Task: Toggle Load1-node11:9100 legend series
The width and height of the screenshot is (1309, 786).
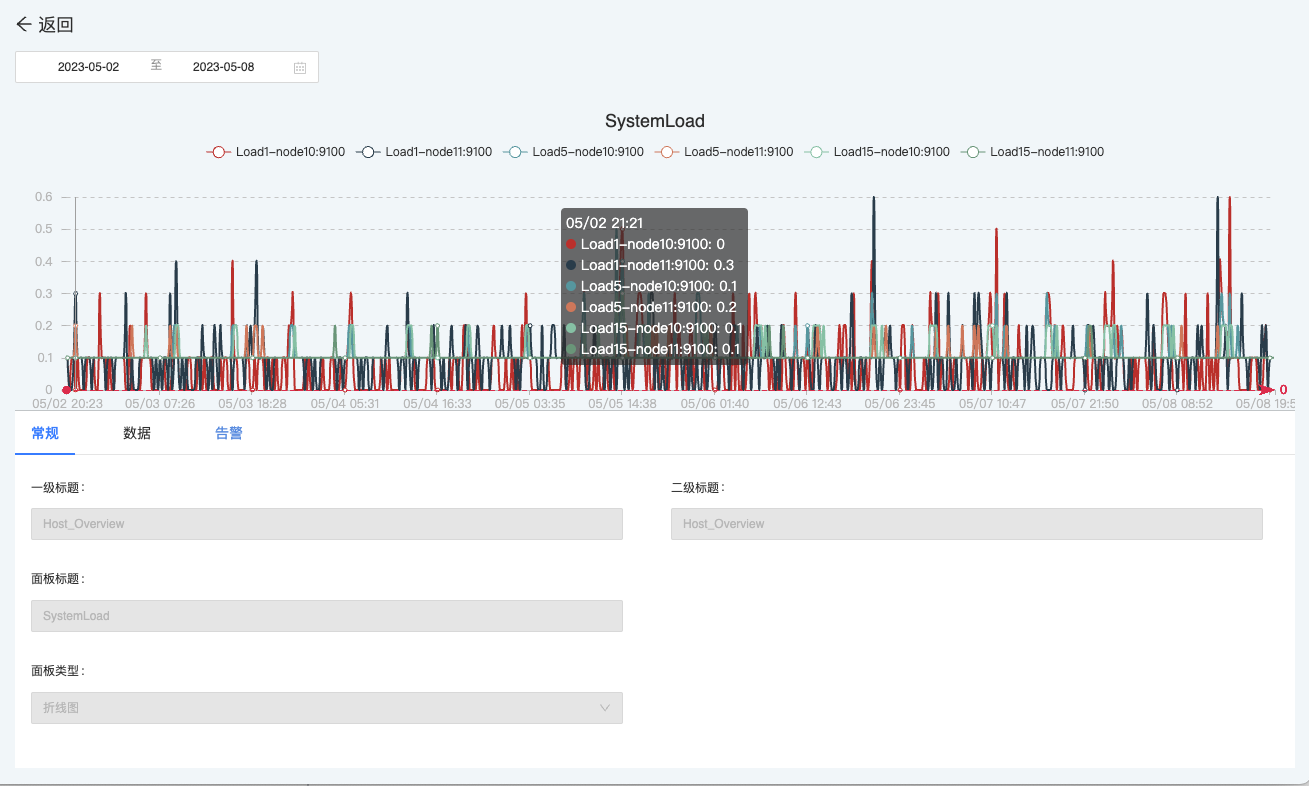Action: coord(424,152)
